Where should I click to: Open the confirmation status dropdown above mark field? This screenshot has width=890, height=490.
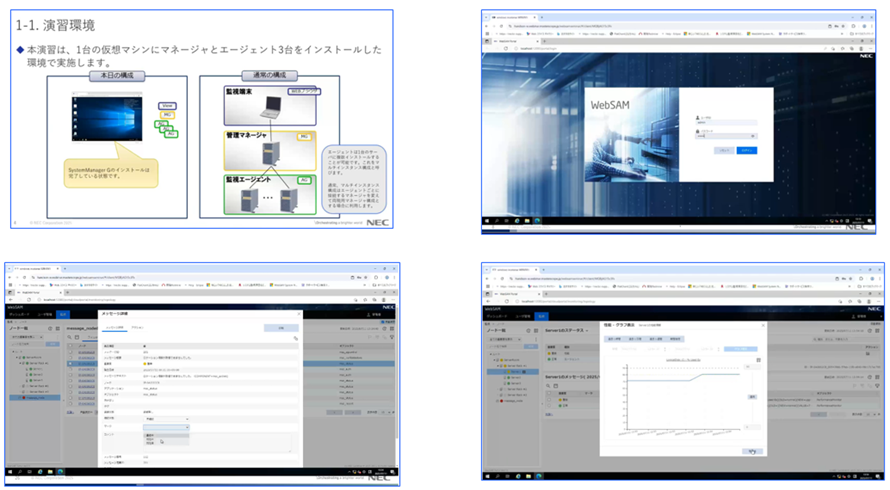coord(165,419)
